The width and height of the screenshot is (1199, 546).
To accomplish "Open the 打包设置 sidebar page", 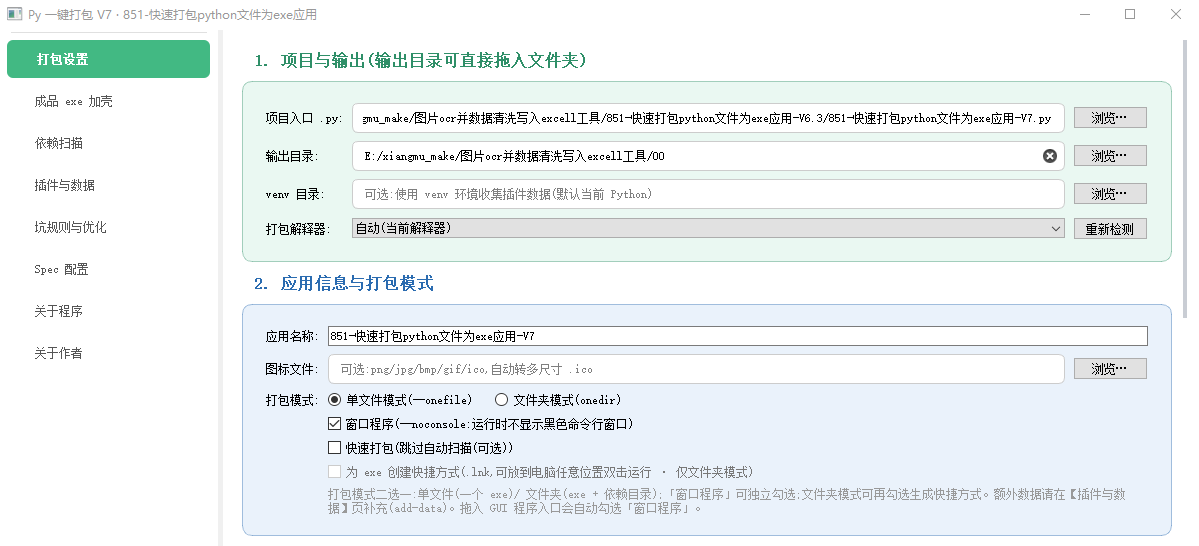I will tap(109, 59).
